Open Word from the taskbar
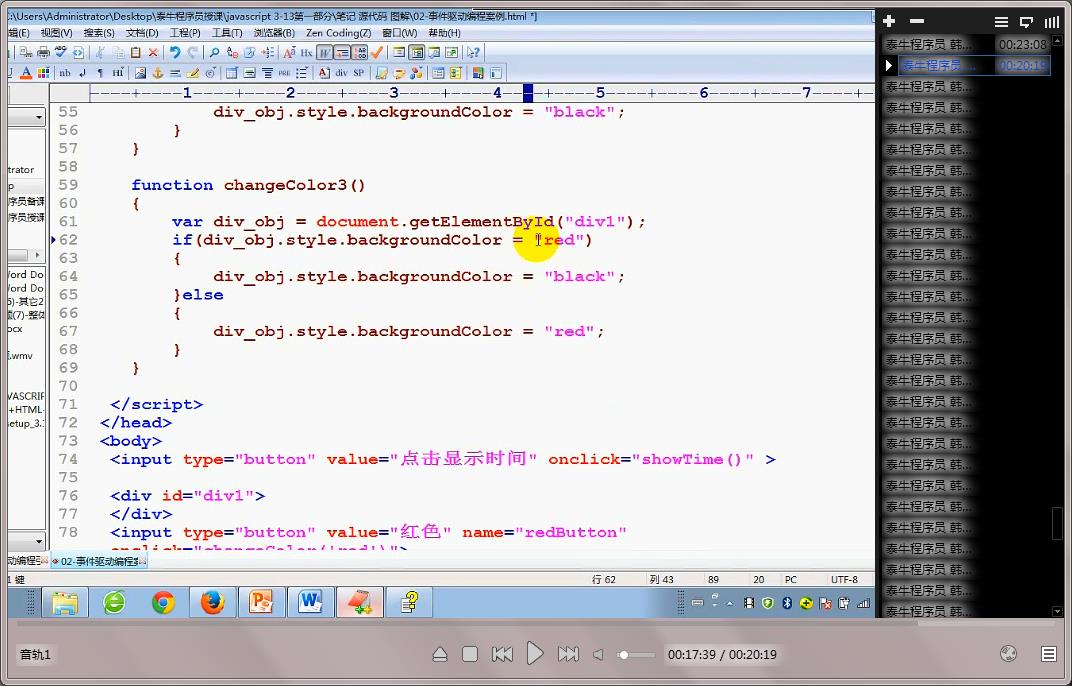 click(x=310, y=603)
